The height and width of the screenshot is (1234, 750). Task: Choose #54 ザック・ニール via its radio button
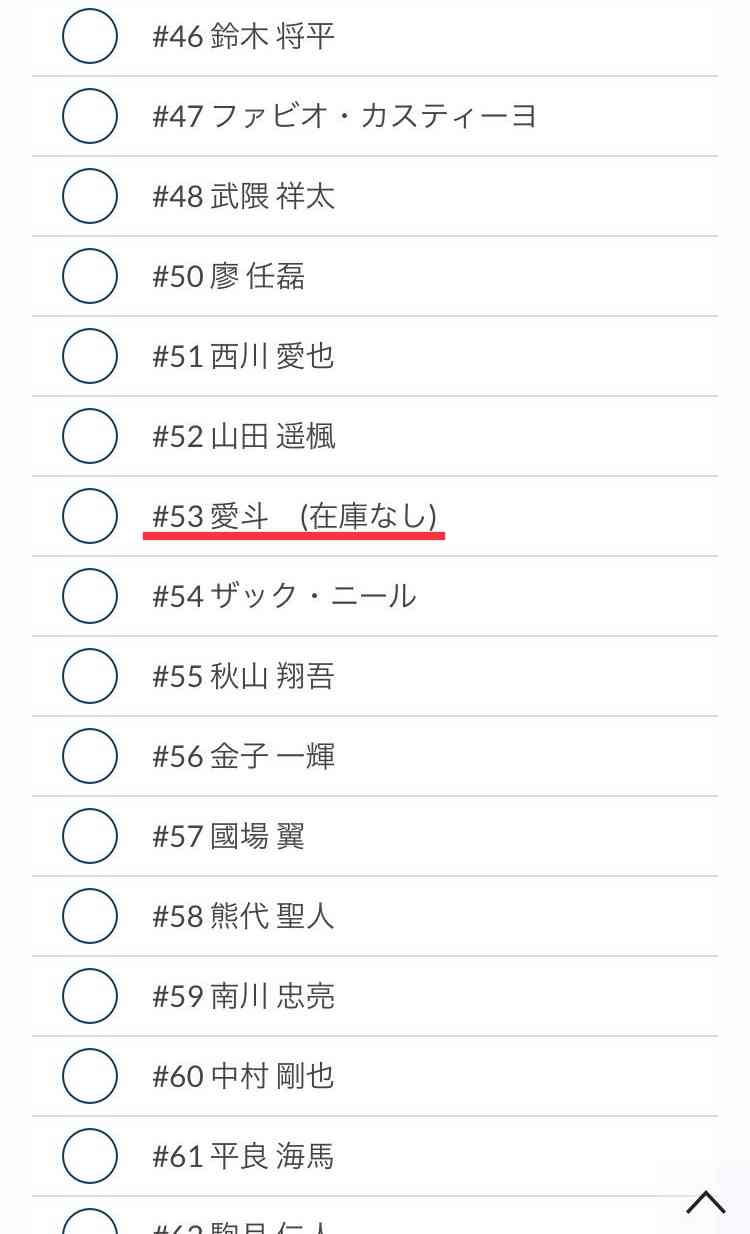(88, 596)
